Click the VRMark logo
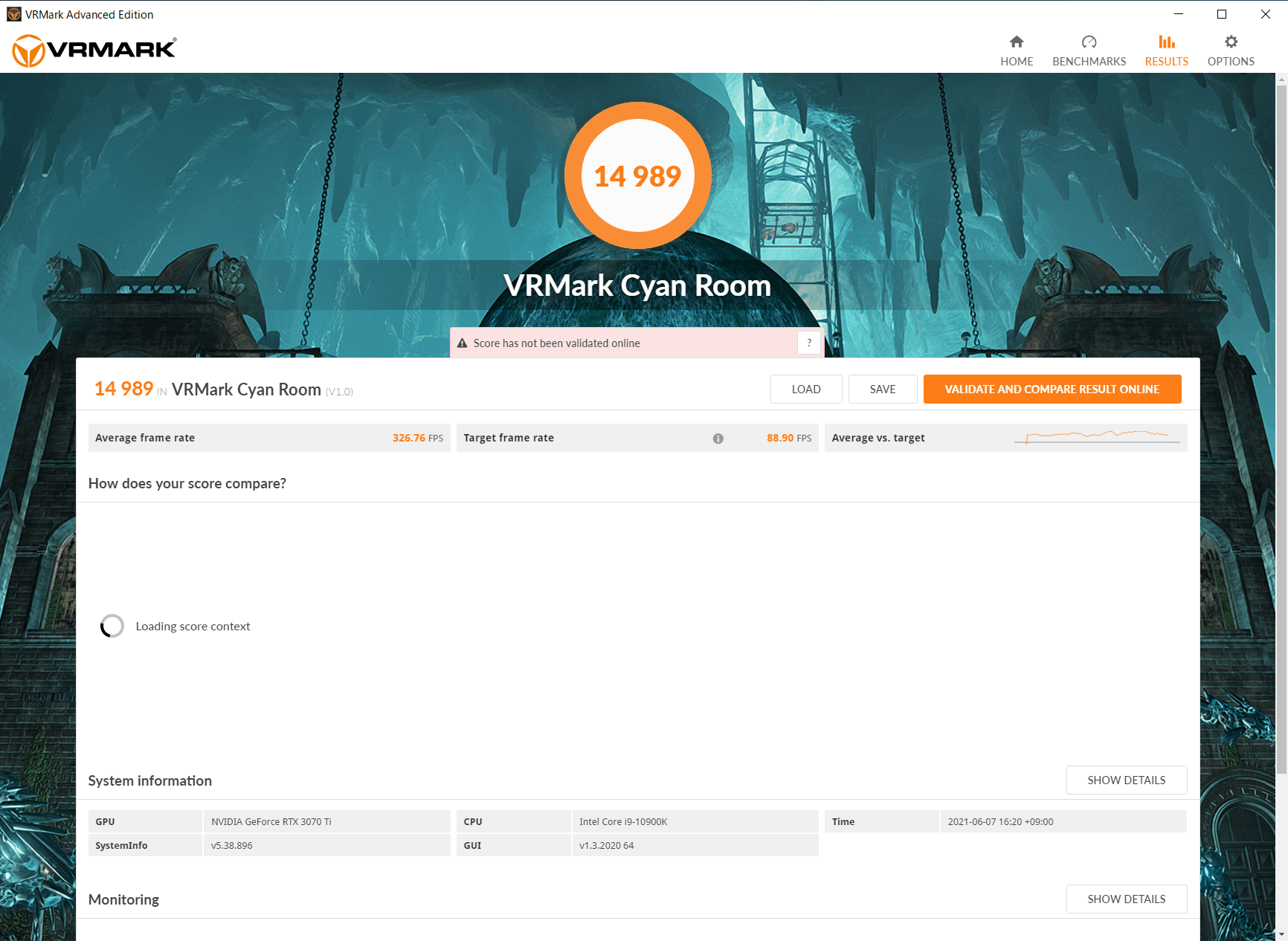 pyautogui.click(x=94, y=51)
